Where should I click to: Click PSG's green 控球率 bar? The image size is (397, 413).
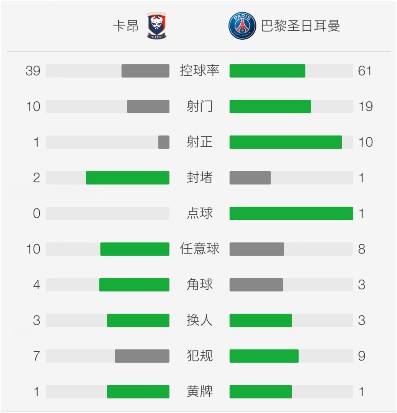click(267, 71)
